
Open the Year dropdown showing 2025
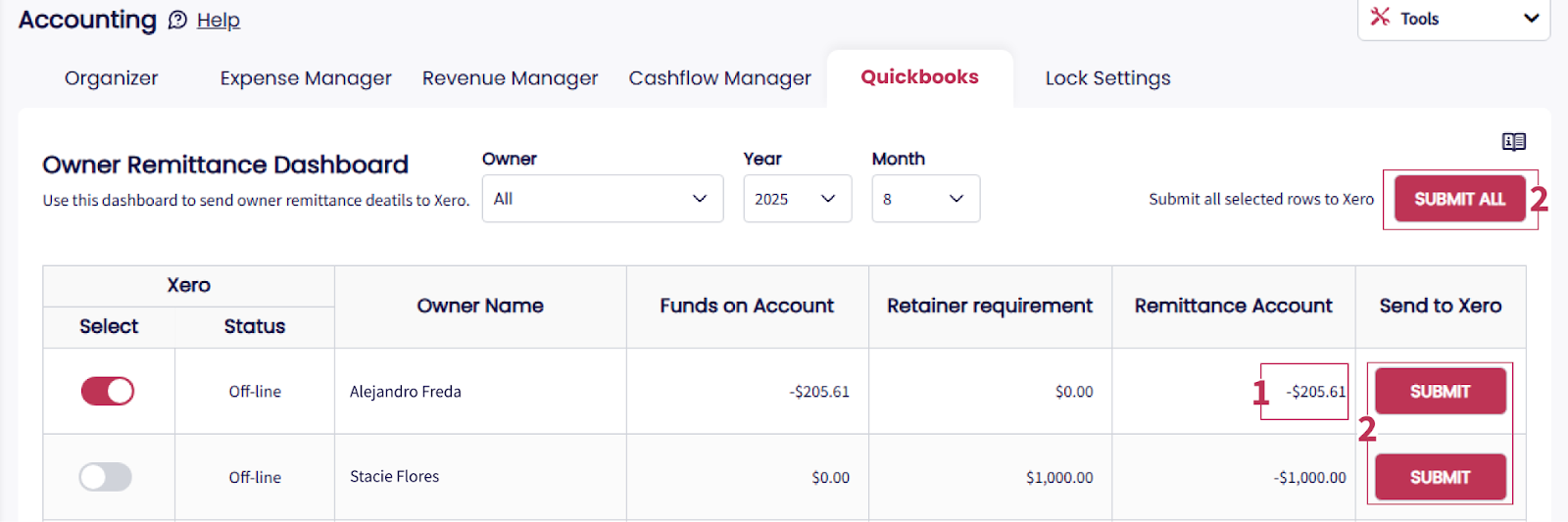797,199
